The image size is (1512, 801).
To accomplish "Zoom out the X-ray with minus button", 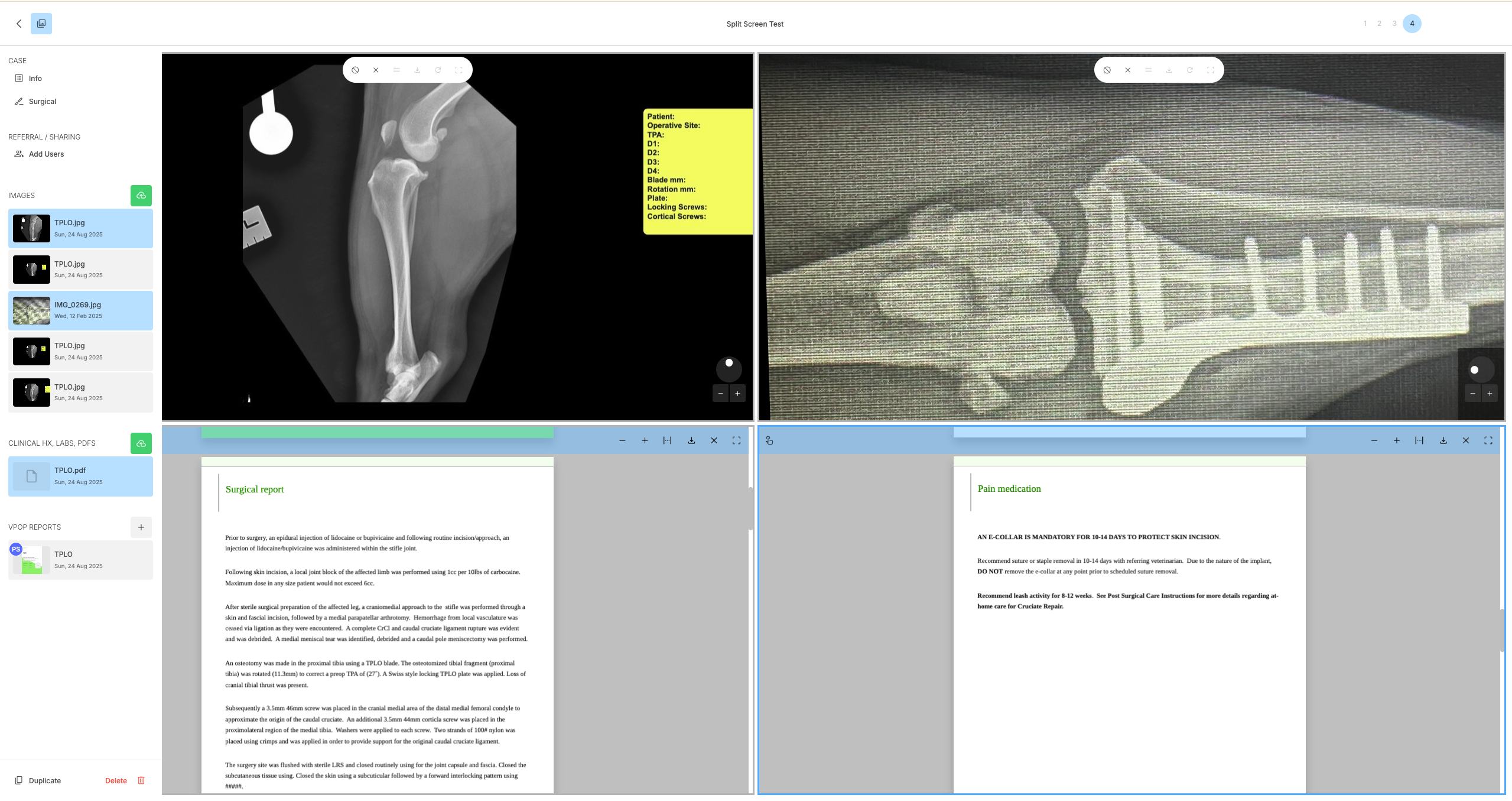I will click(x=720, y=394).
